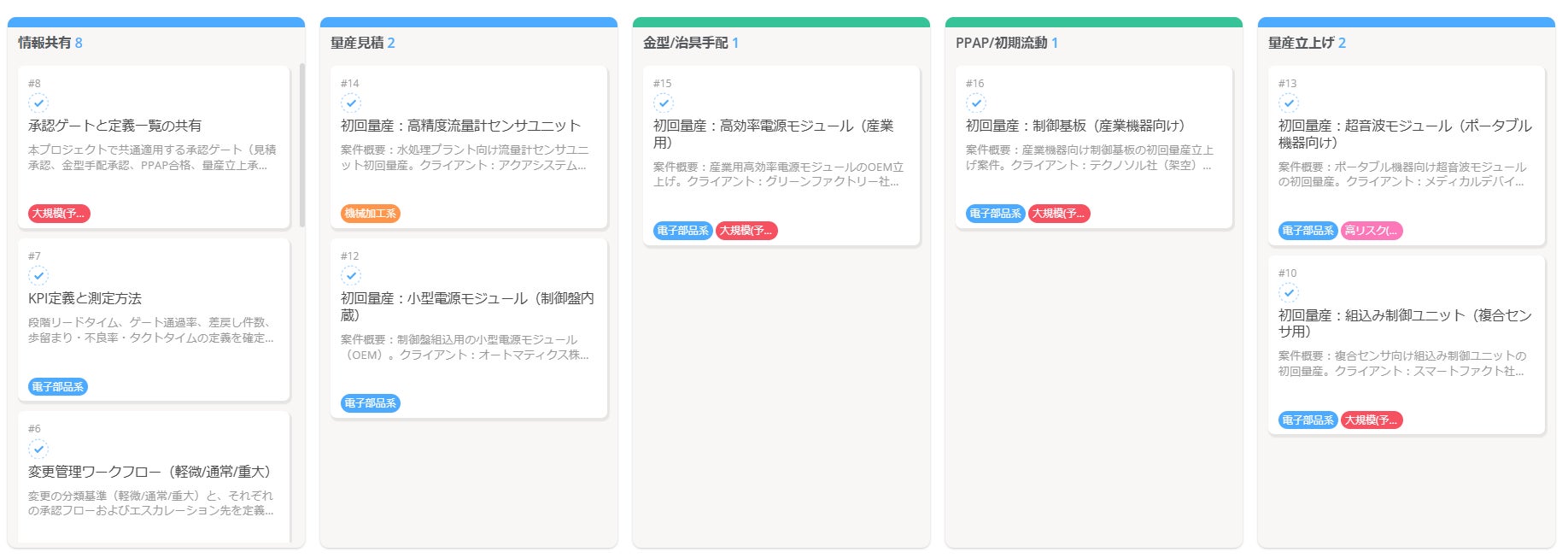Screen dimensions: 1568x558
Task: Click the check circle icon on card #12
Action: (351, 276)
